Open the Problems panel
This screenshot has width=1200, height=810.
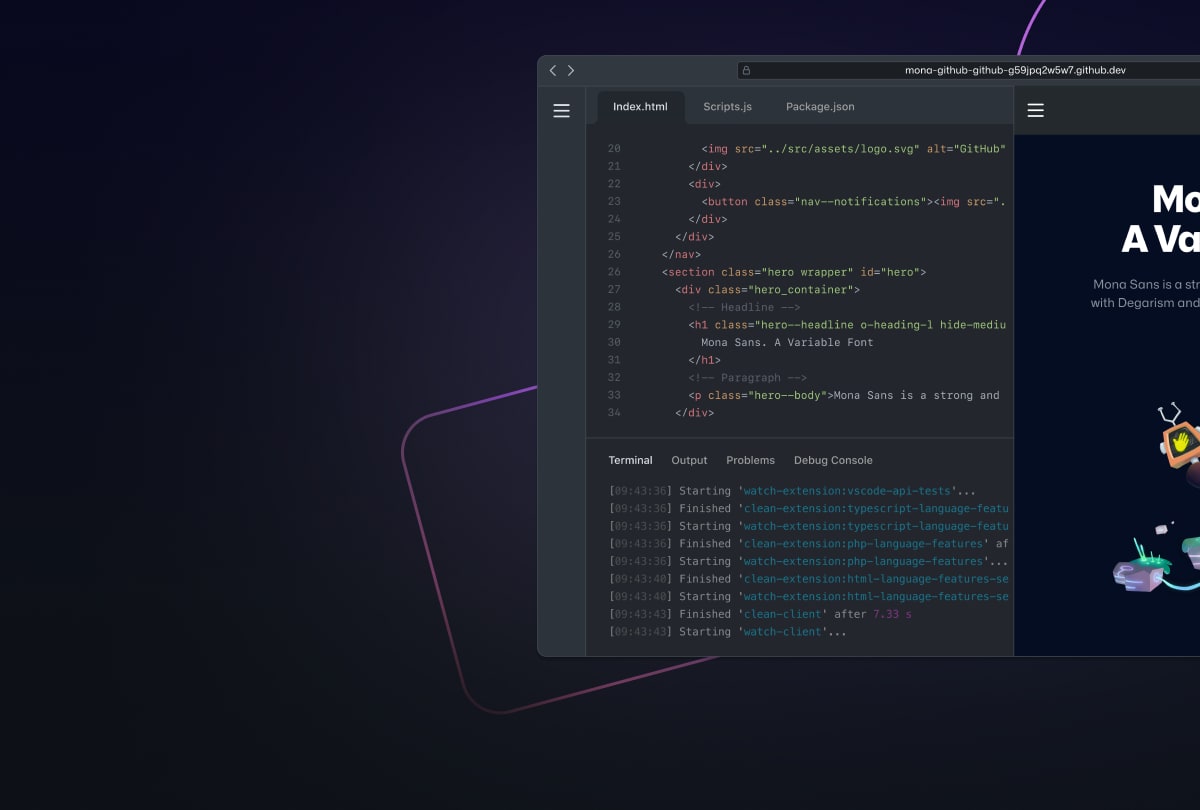pos(750,460)
